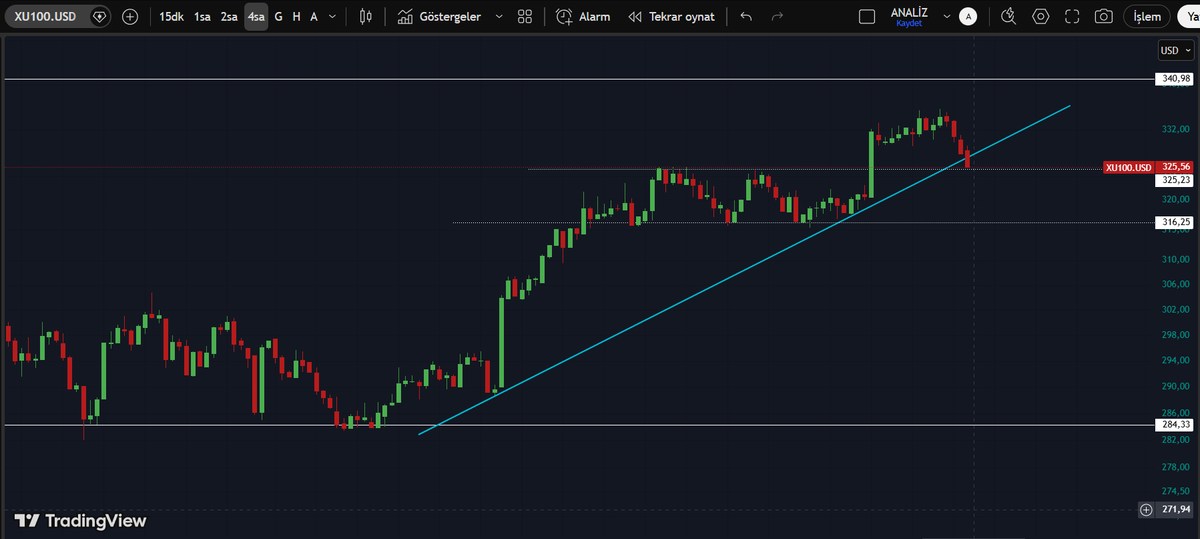Click the diamond icon in symbol box

click(98, 17)
